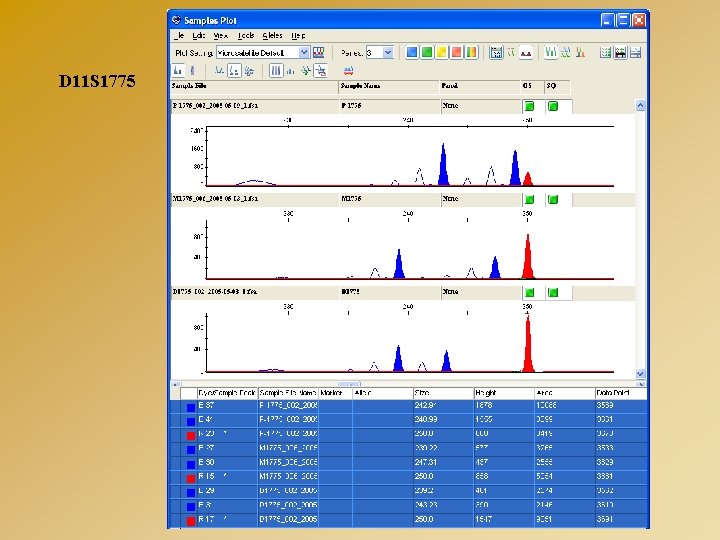Click the horizontal scrollbar left arrow
Screen dimensions: 720x540
point(175,384)
